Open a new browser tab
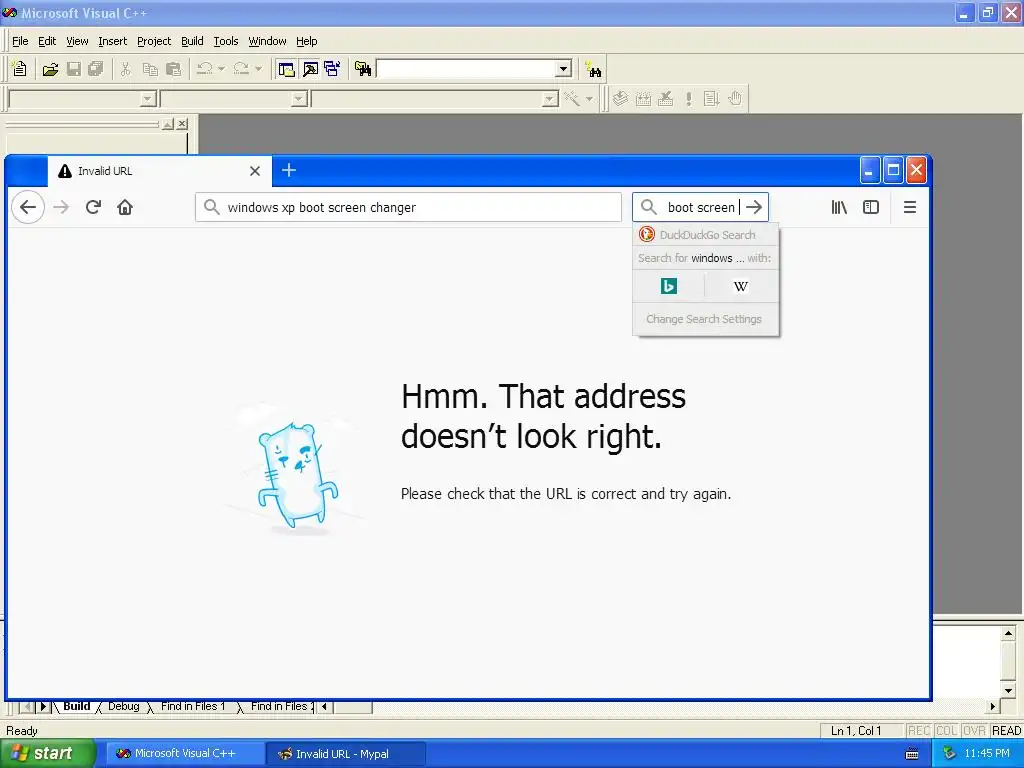Image resolution: width=1024 pixels, height=768 pixels. 289,170
